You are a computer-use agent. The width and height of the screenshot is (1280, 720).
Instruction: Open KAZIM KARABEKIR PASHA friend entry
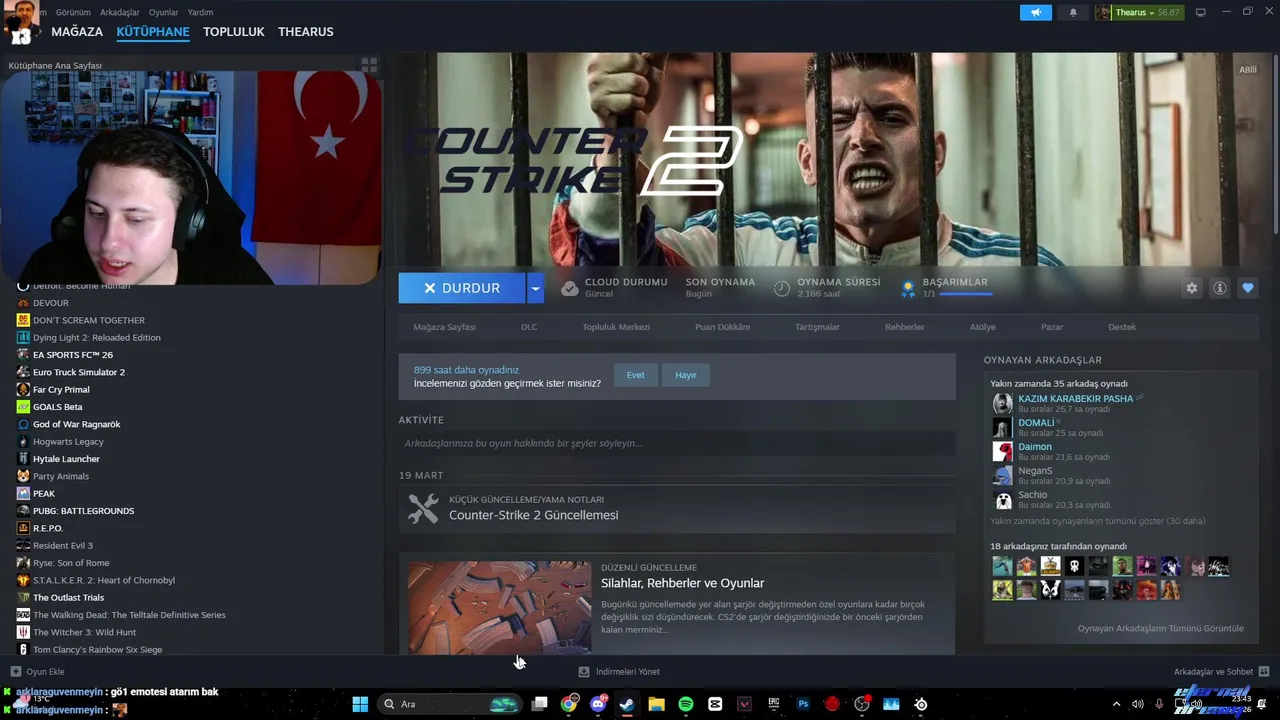click(x=1075, y=399)
